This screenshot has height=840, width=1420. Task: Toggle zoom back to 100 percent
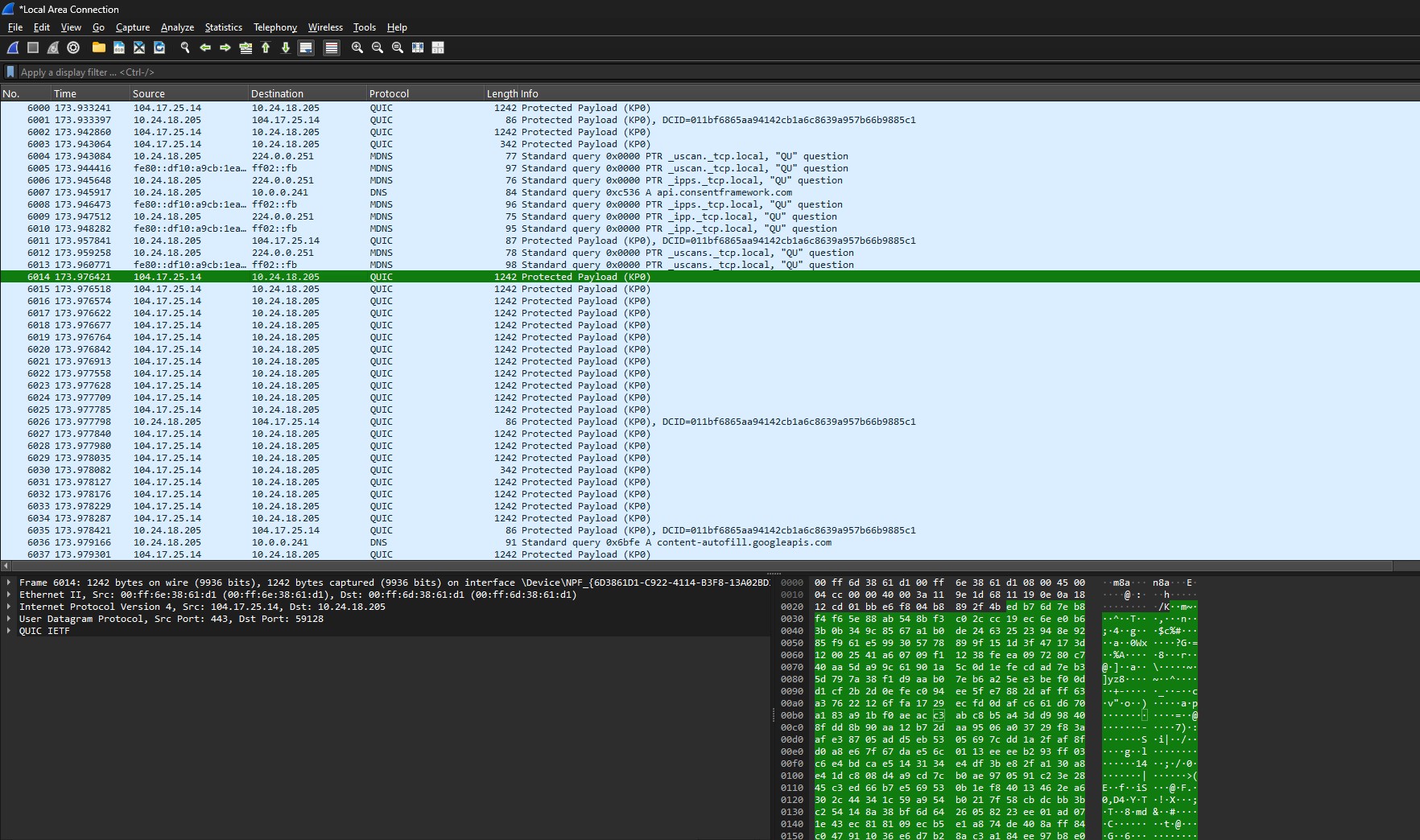click(397, 47)
